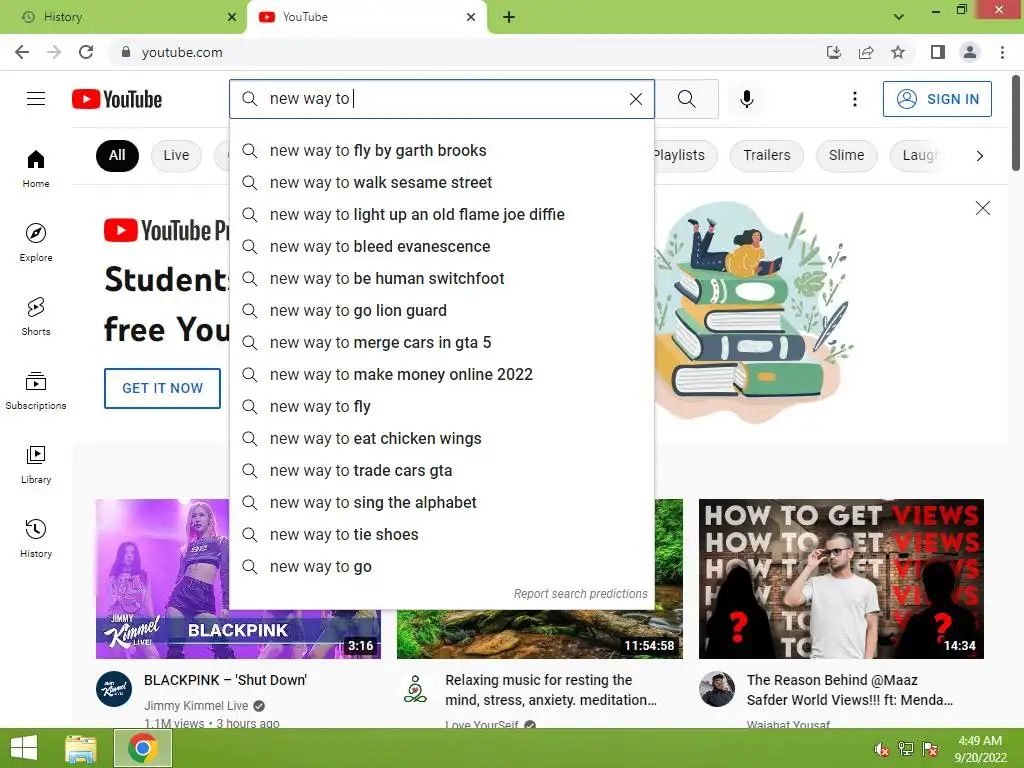
Task: Bookmark this page with the star
Action: point(898,52)
